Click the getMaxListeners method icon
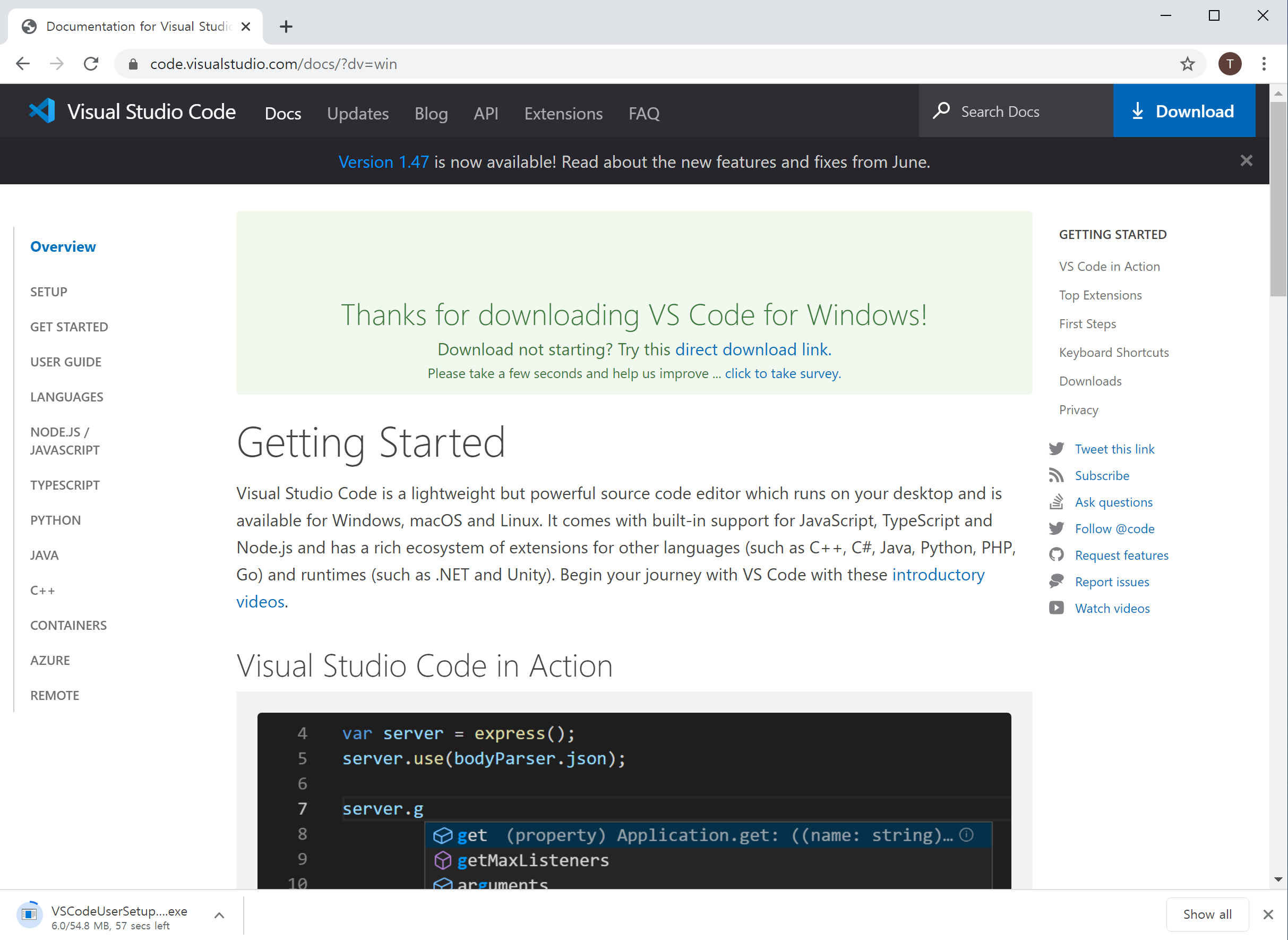This screenshot has width=1288, height=940. pos(443,860)
